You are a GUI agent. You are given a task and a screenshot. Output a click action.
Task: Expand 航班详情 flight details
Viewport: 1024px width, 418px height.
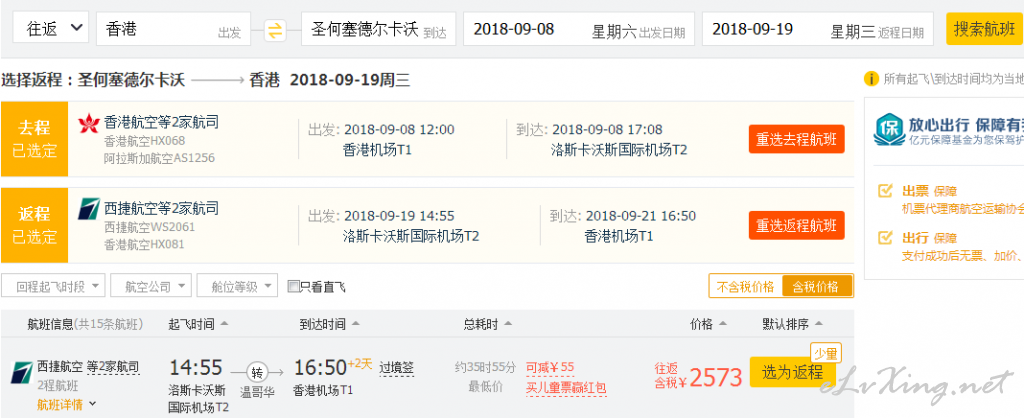pyautogui.click(x=67, y=404)
